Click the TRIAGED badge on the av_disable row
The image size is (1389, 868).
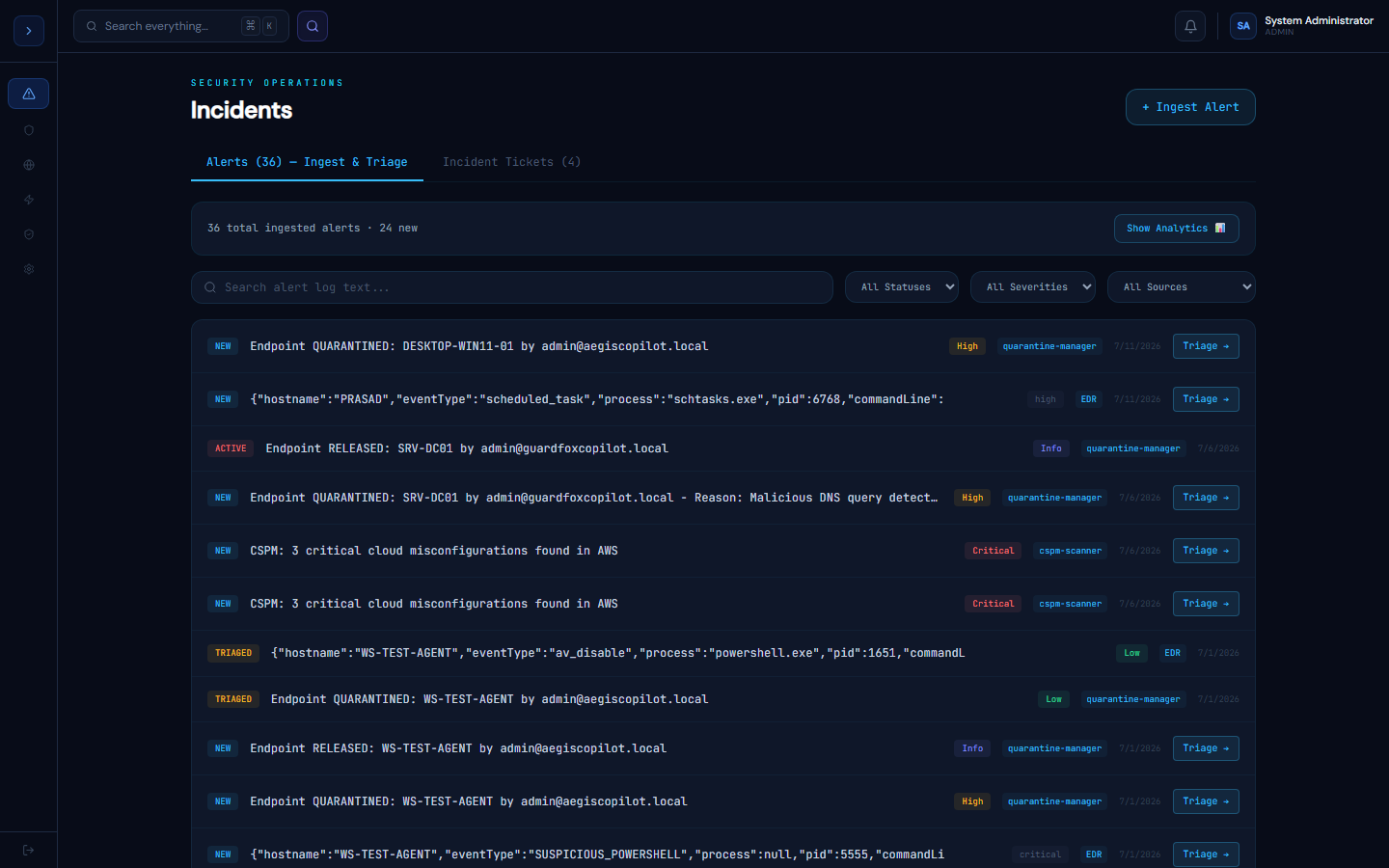coord(233,653)
